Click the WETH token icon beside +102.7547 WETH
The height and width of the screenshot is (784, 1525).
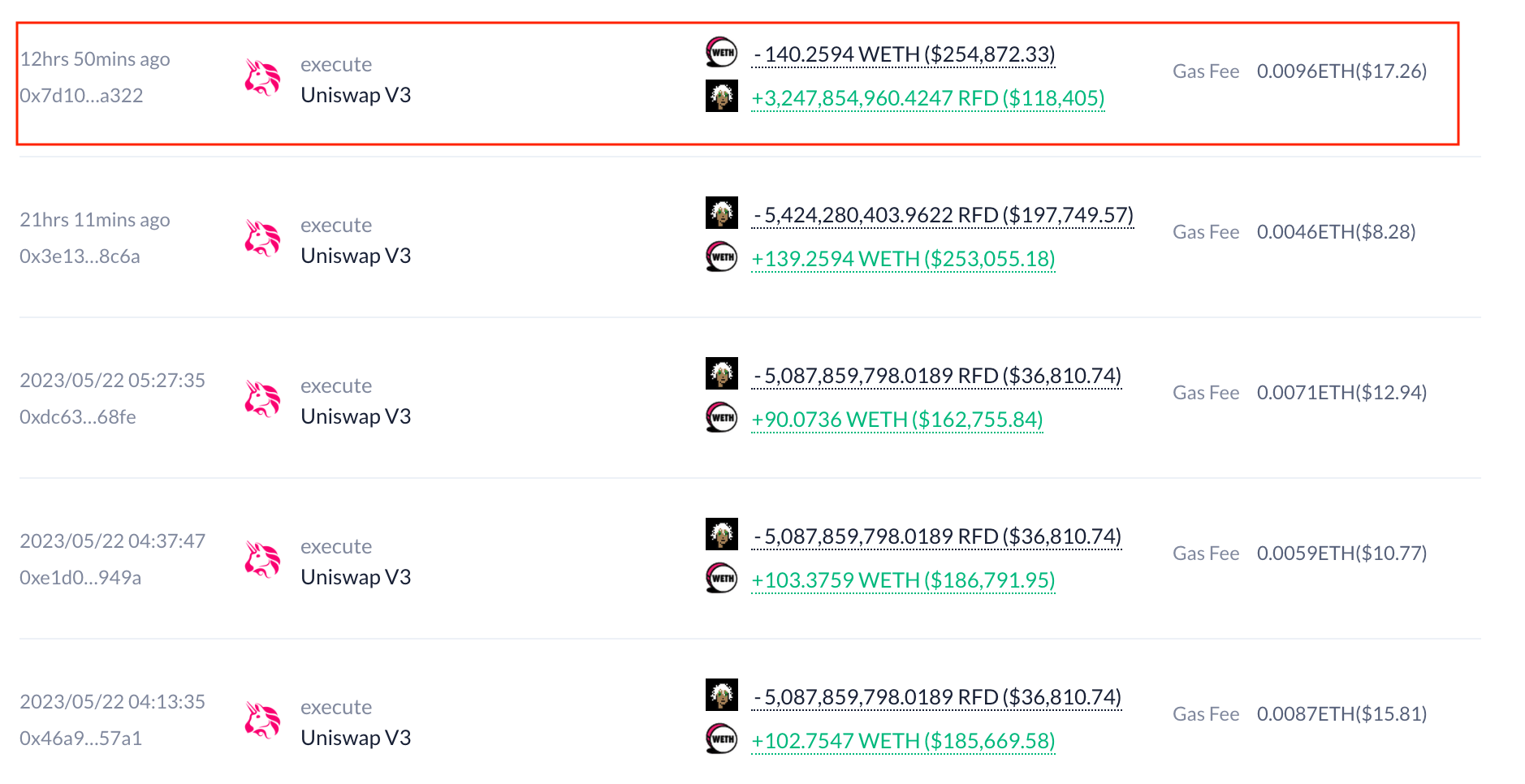[x=721, y=739]
